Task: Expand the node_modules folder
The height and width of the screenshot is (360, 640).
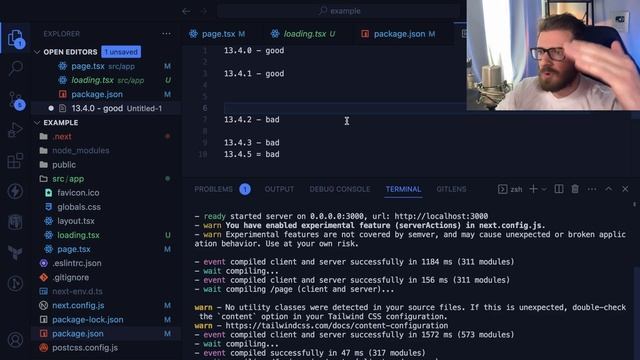Action: [106, 151]
